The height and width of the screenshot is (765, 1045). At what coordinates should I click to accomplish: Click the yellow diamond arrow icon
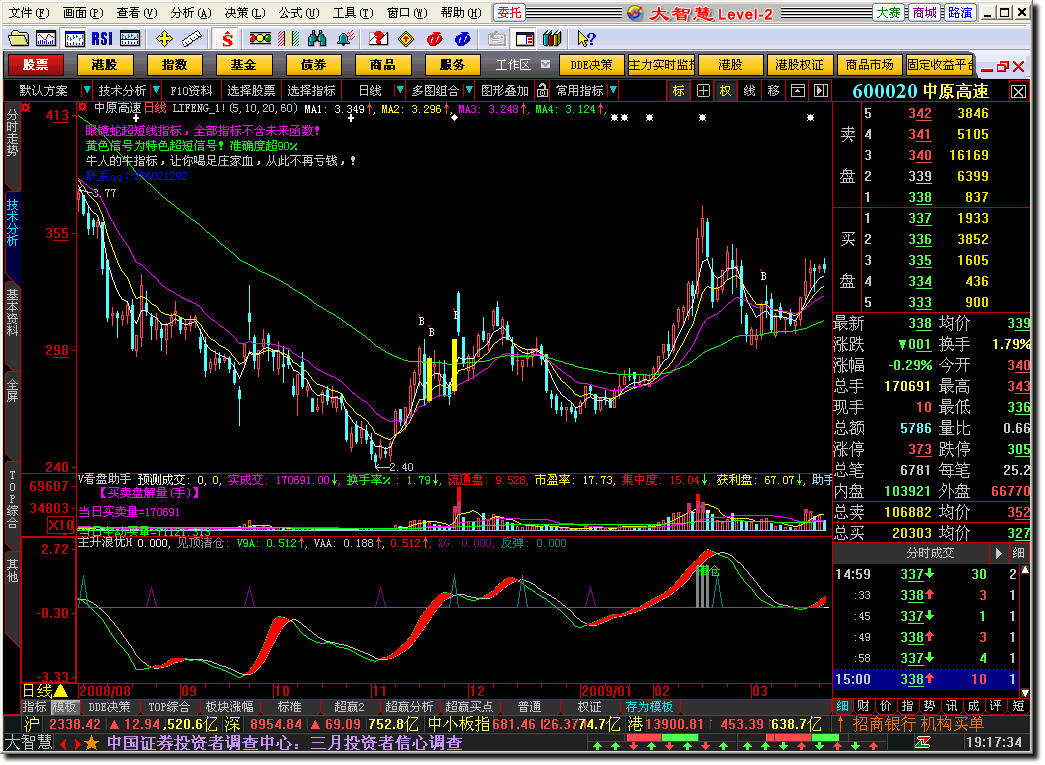point(406,39)
